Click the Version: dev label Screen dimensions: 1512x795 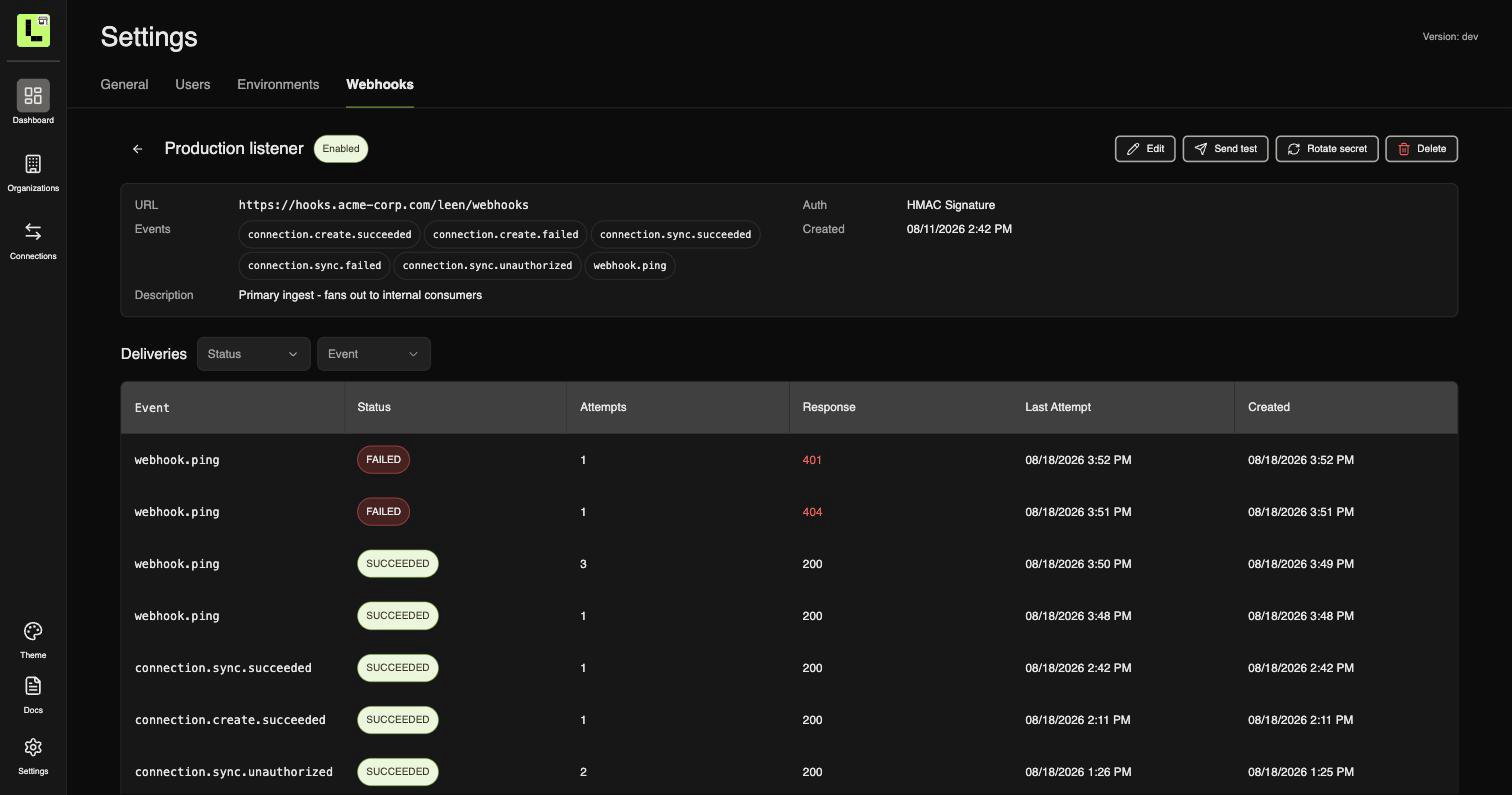[1450, 37]
